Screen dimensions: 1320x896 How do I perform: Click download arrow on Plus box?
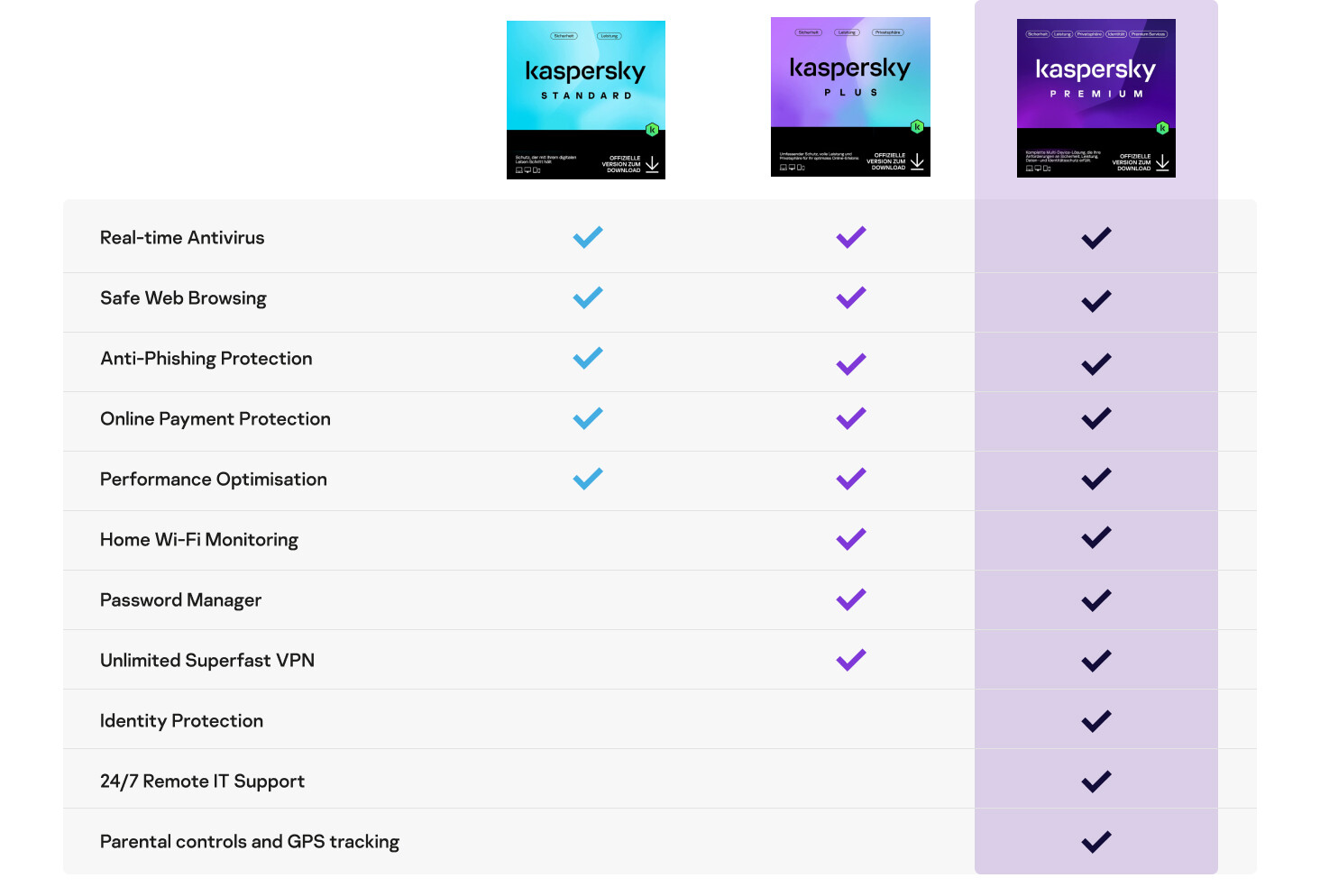917,161
